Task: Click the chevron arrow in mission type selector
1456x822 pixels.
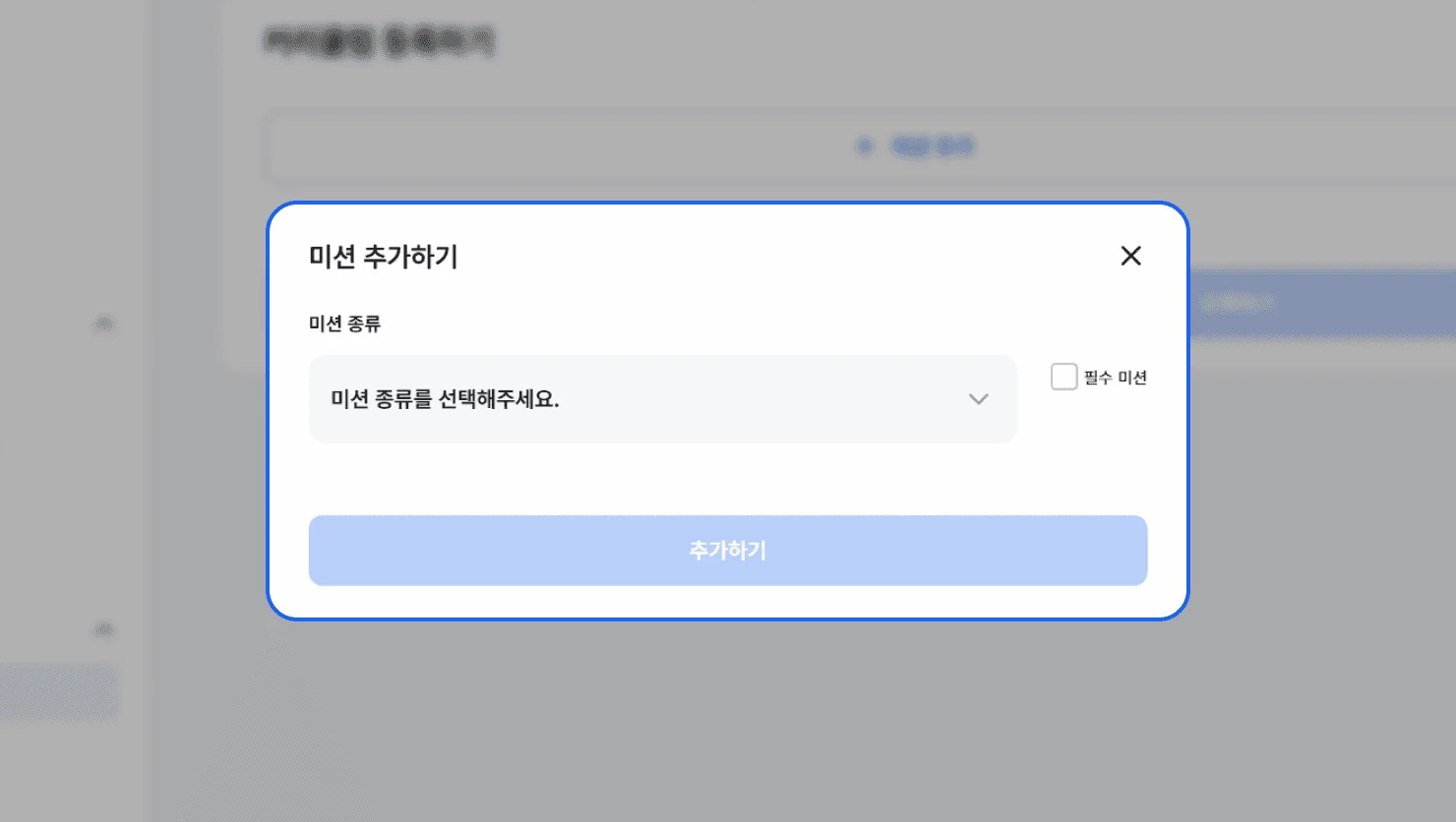Action: point(978,399)
